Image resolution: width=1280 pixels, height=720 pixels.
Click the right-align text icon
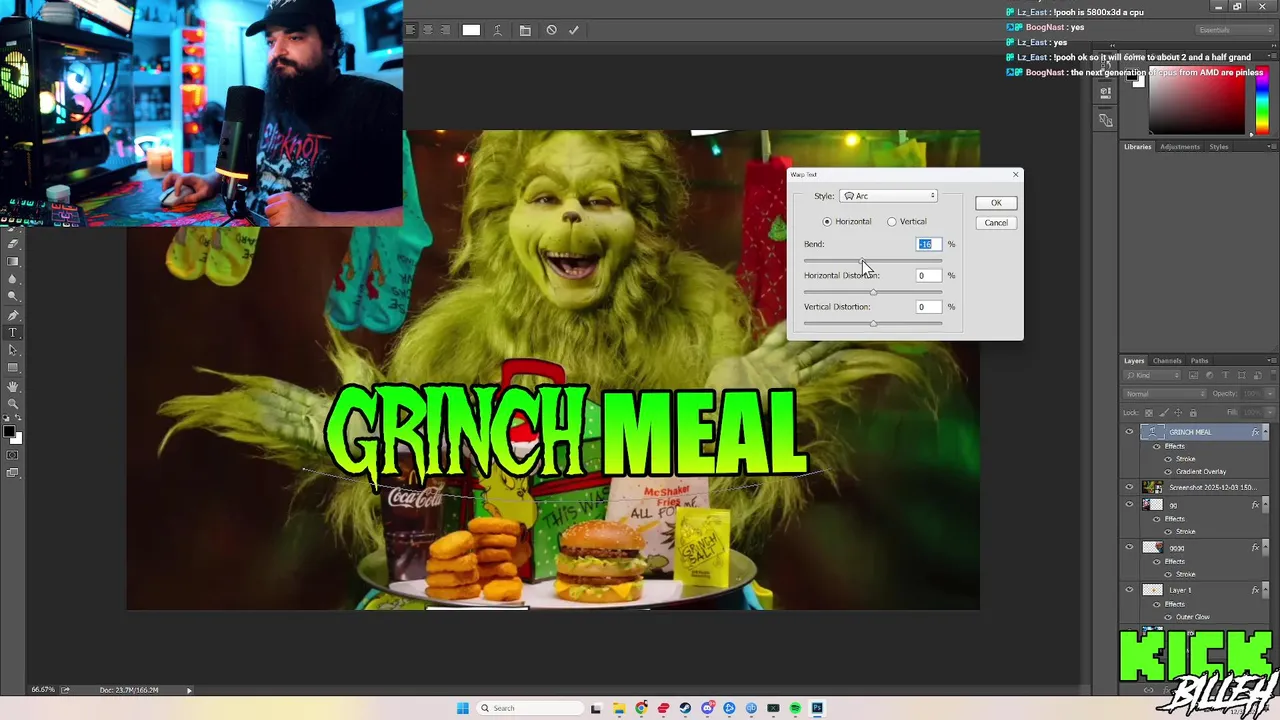tap(445, 30)
